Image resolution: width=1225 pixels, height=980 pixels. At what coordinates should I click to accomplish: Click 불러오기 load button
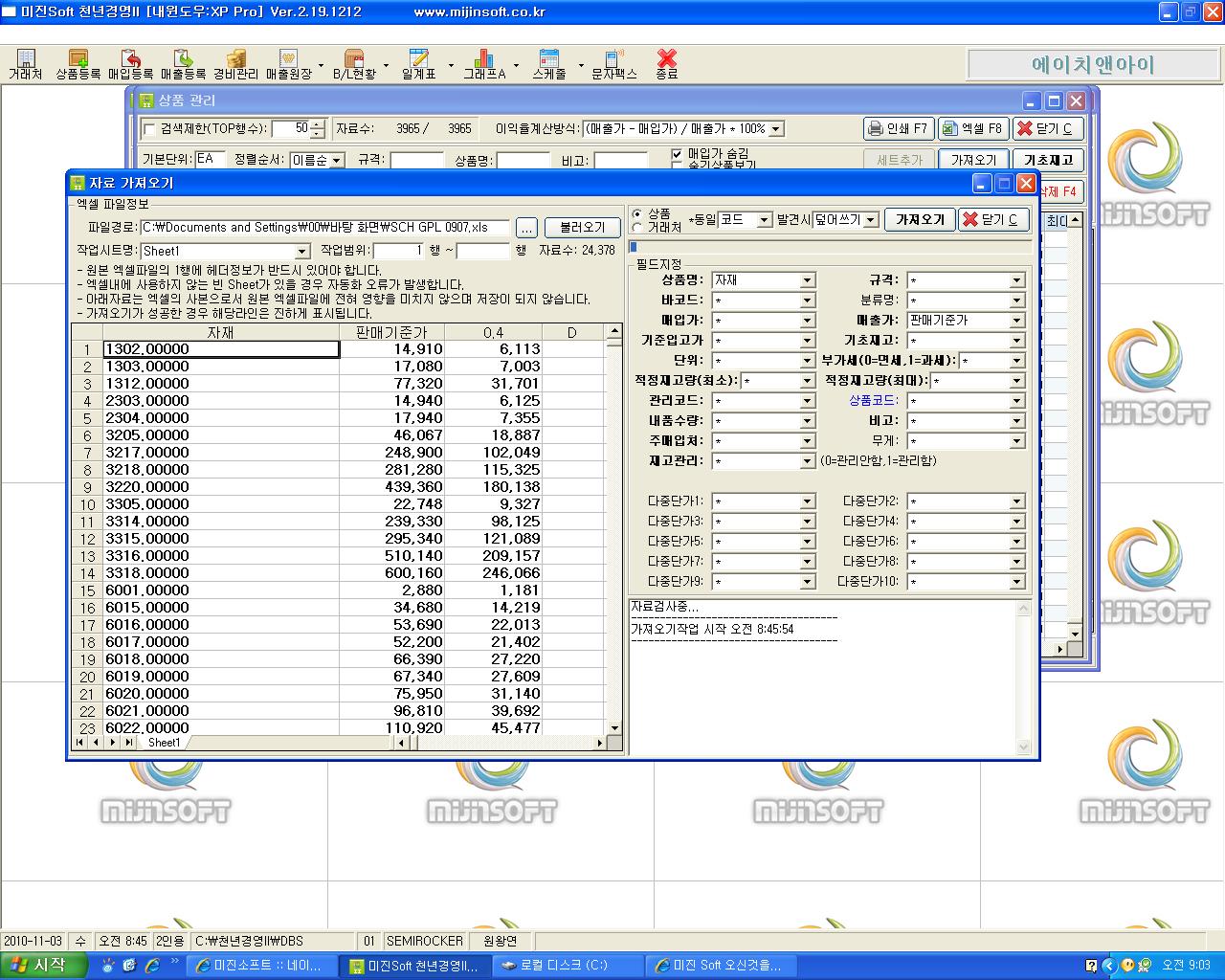pyautogui.click(x=582, y=228)
